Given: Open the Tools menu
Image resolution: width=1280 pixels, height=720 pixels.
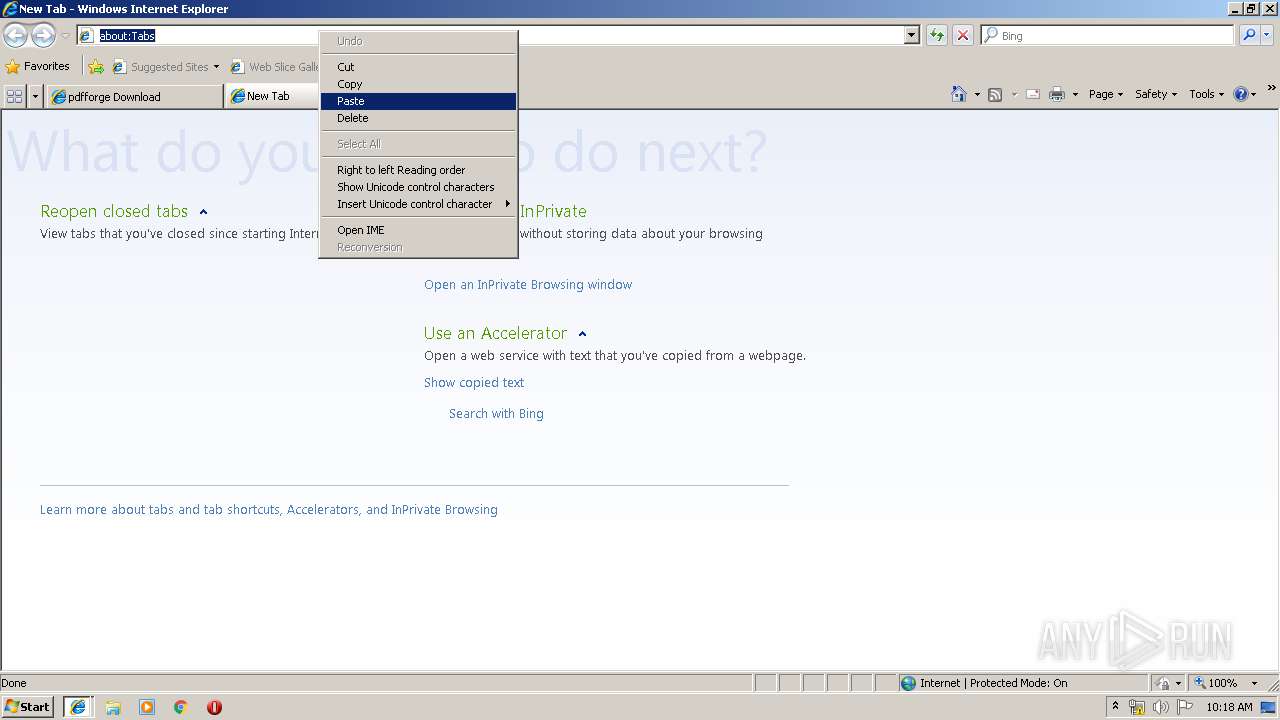Looking at the screenshot, I should 1206,94.
